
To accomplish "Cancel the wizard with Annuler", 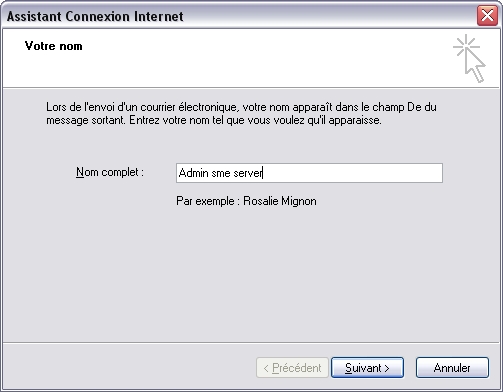I will coord(452,368).
